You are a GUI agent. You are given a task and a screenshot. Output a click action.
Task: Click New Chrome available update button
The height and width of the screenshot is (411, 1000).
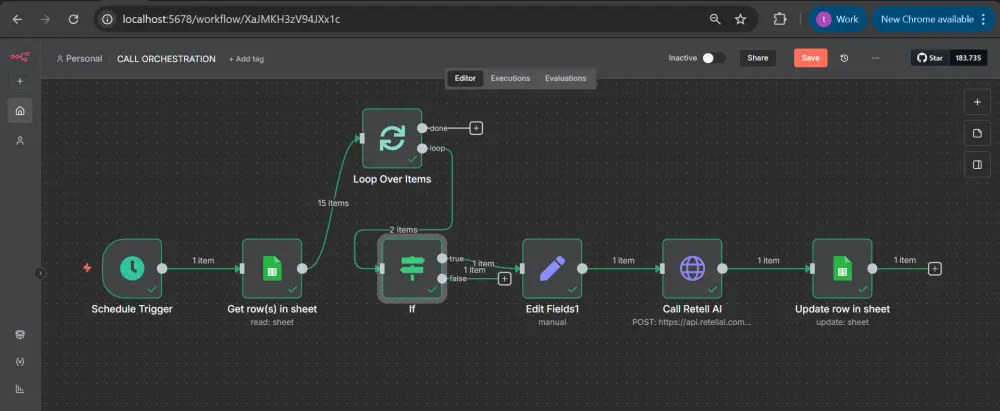[x=934, y=19]
